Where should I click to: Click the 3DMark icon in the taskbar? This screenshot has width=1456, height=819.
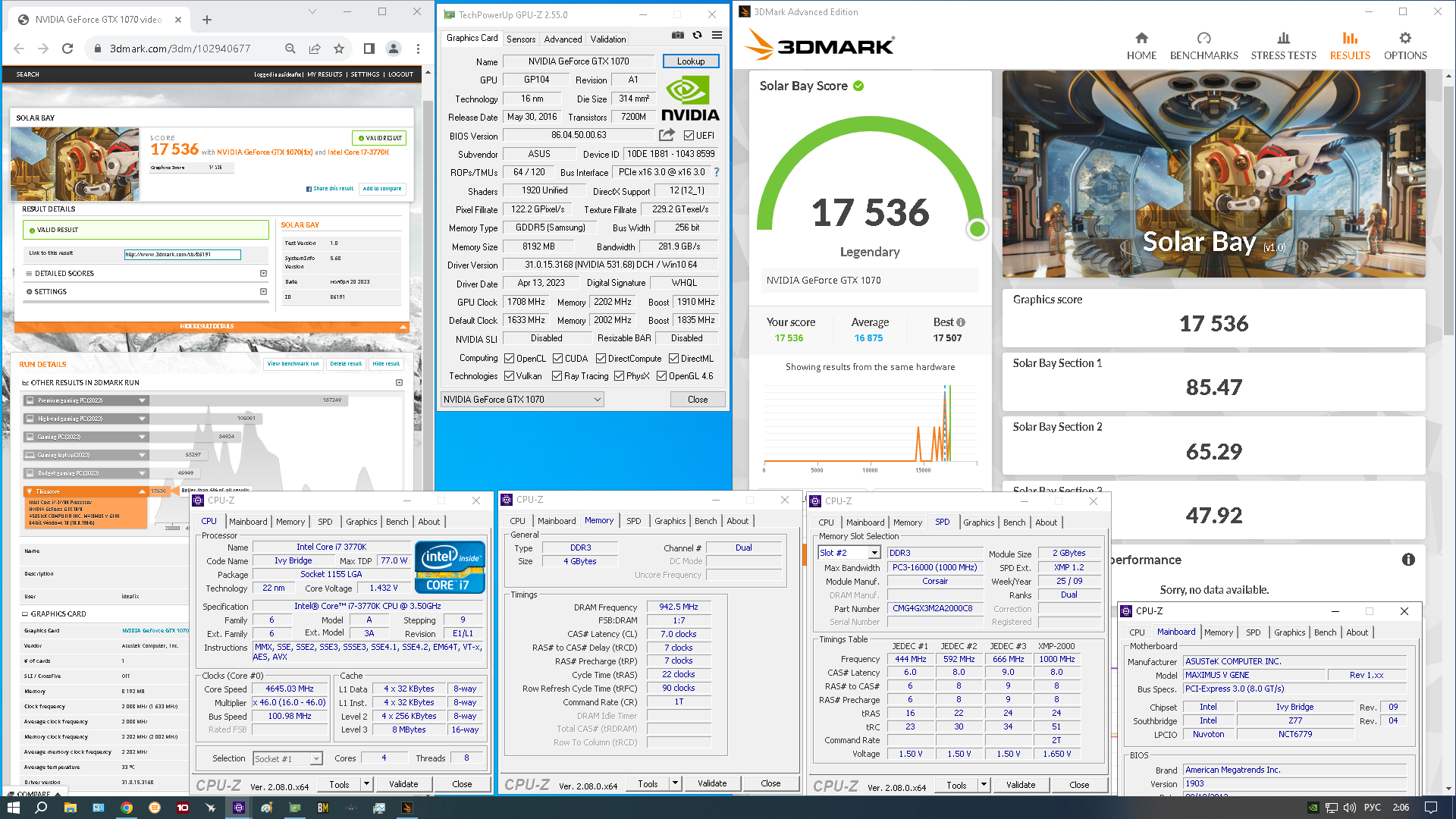coord(406,808)
